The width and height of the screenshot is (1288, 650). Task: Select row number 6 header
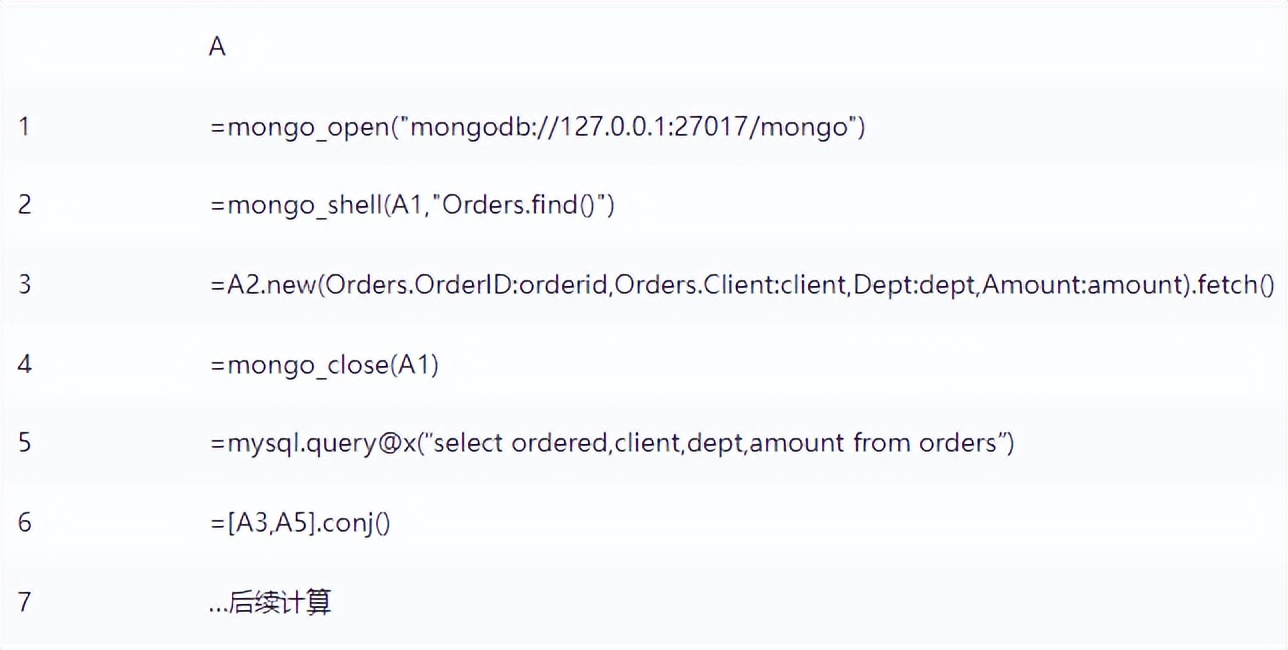(x=24, y=522)
